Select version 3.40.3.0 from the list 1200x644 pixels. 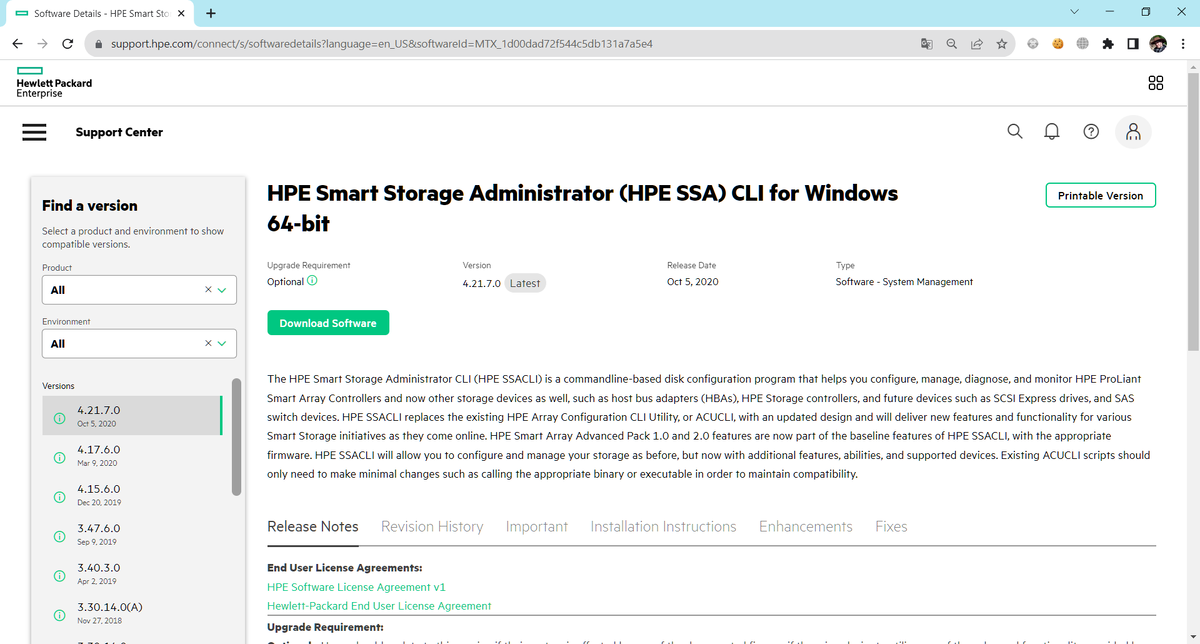click(x=132, y=574)
